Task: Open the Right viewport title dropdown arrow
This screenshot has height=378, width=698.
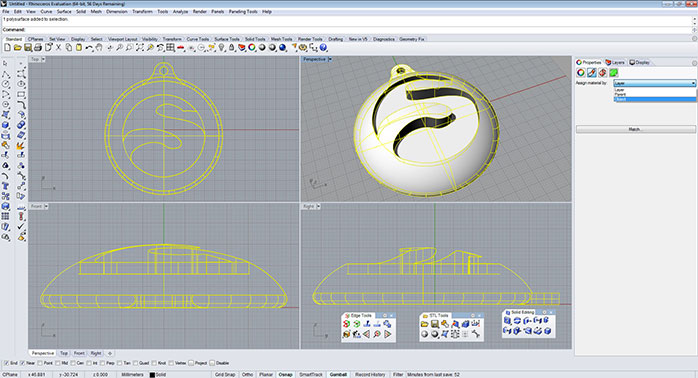Action: pos(318,207)
